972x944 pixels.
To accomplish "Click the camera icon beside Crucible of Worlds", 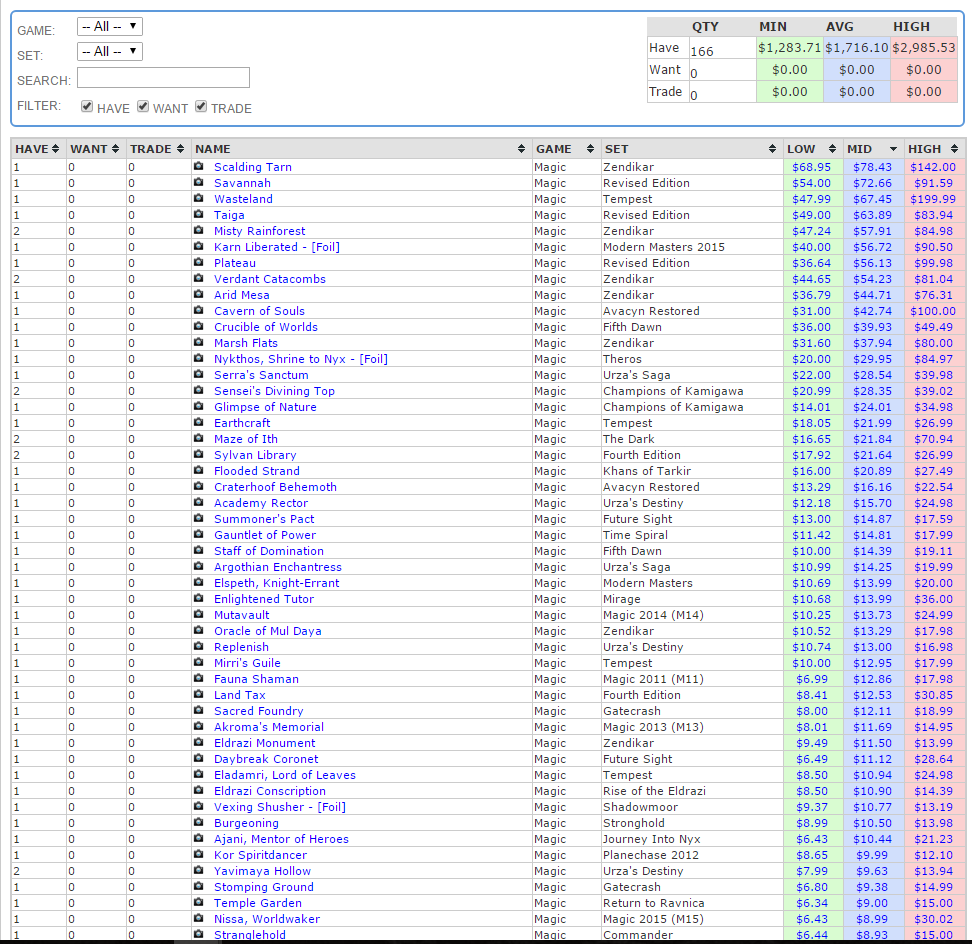I will pyautogui.click(x=198, y=326).
